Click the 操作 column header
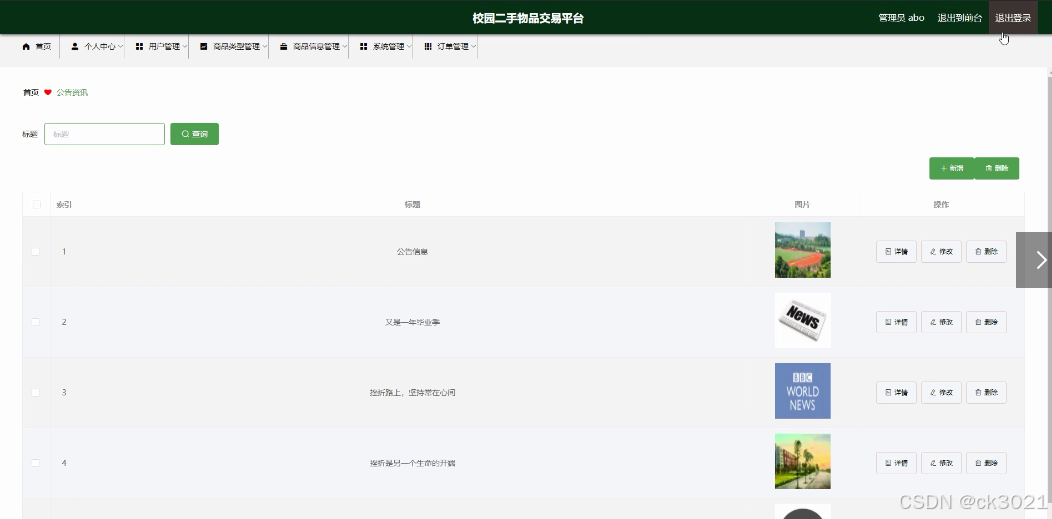Image resolution: width=1052 pixels, height=519 pixels. 941,205
